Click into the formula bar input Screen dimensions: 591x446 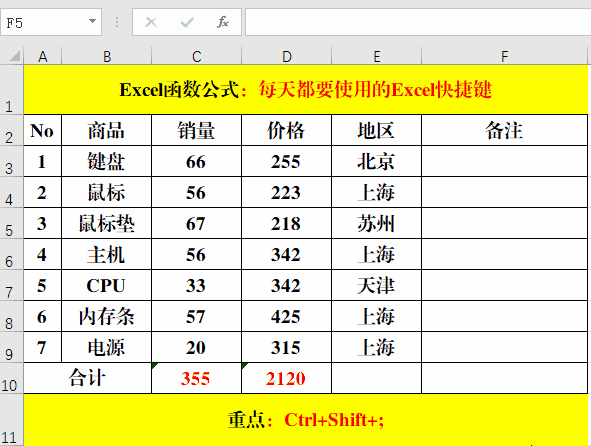[x=418, y=22]
